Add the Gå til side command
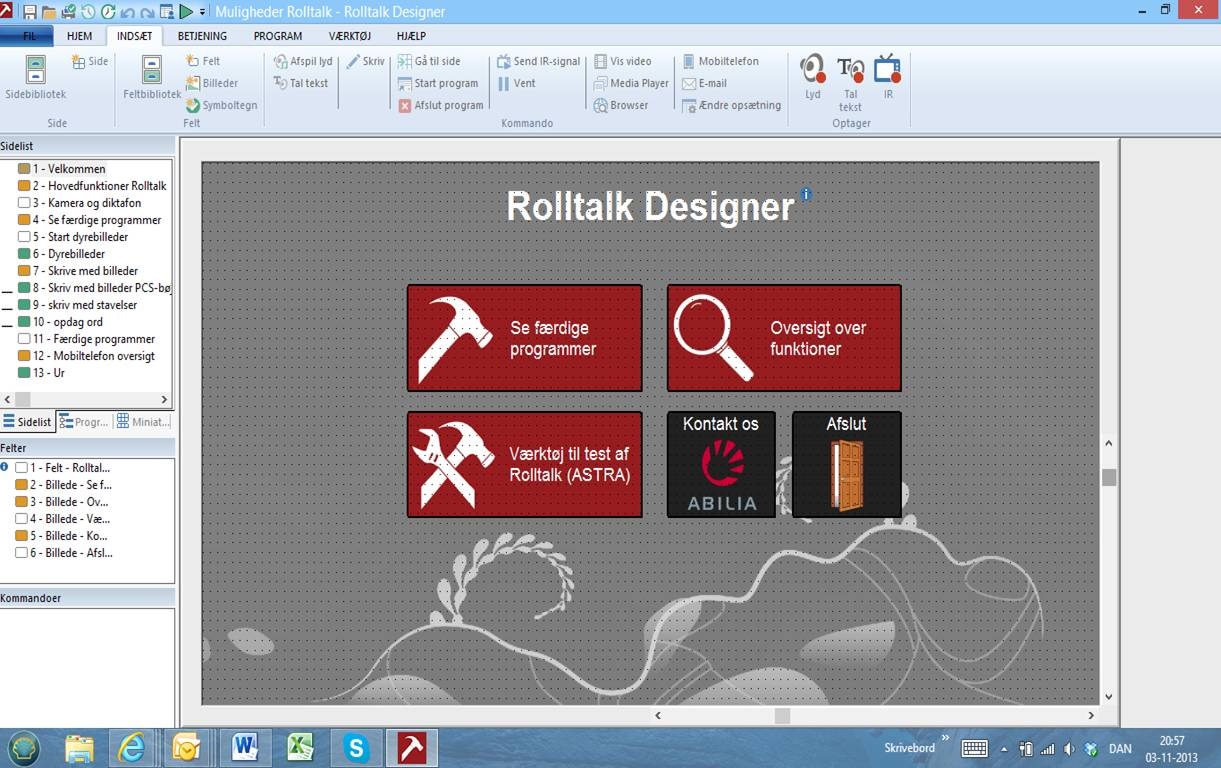The width and height of the screenshot is (1221, 768). coord(429,61)
